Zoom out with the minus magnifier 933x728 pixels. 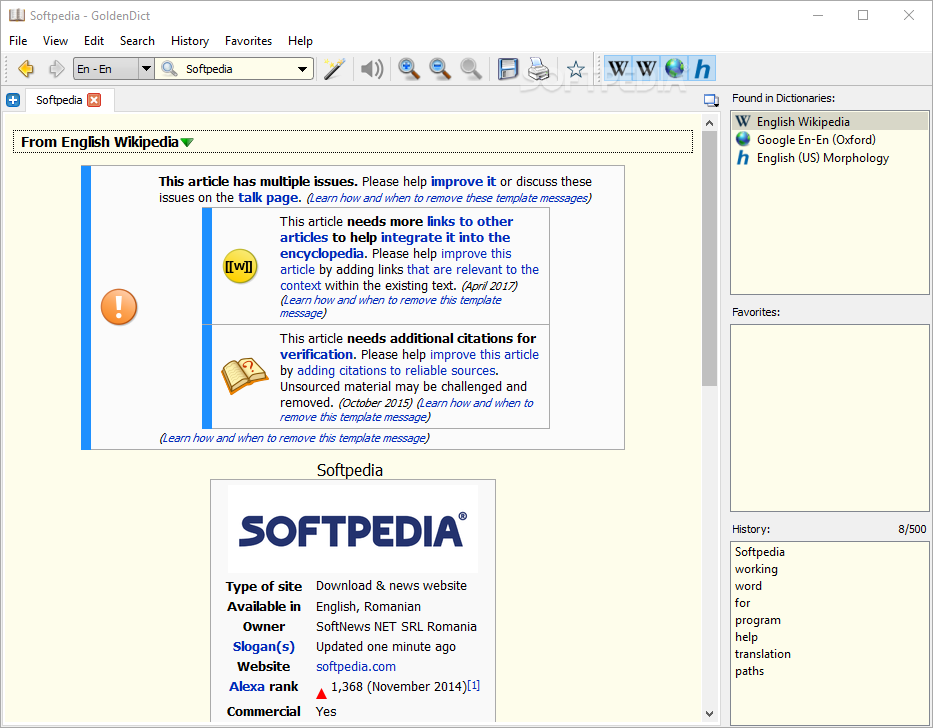440,69
